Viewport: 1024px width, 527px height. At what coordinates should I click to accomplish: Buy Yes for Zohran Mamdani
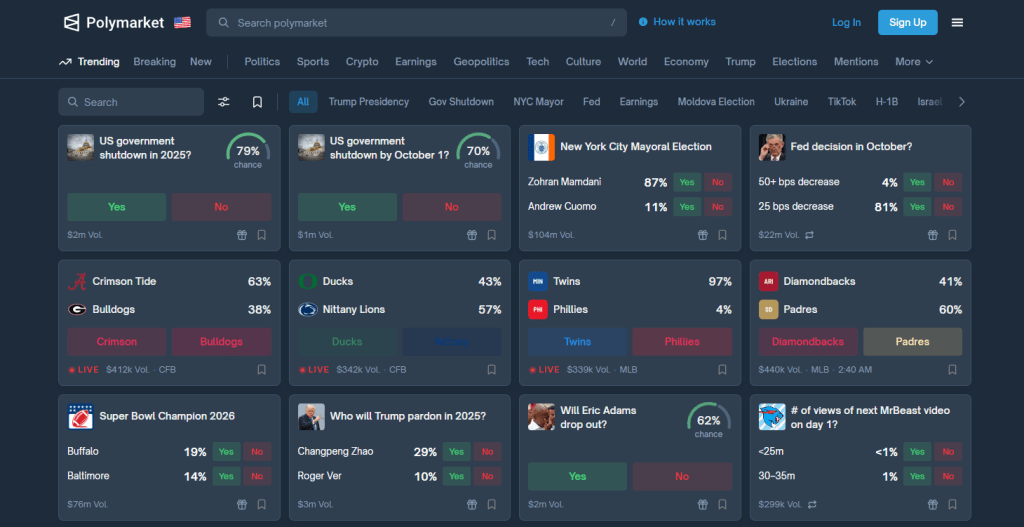(687, 182)
